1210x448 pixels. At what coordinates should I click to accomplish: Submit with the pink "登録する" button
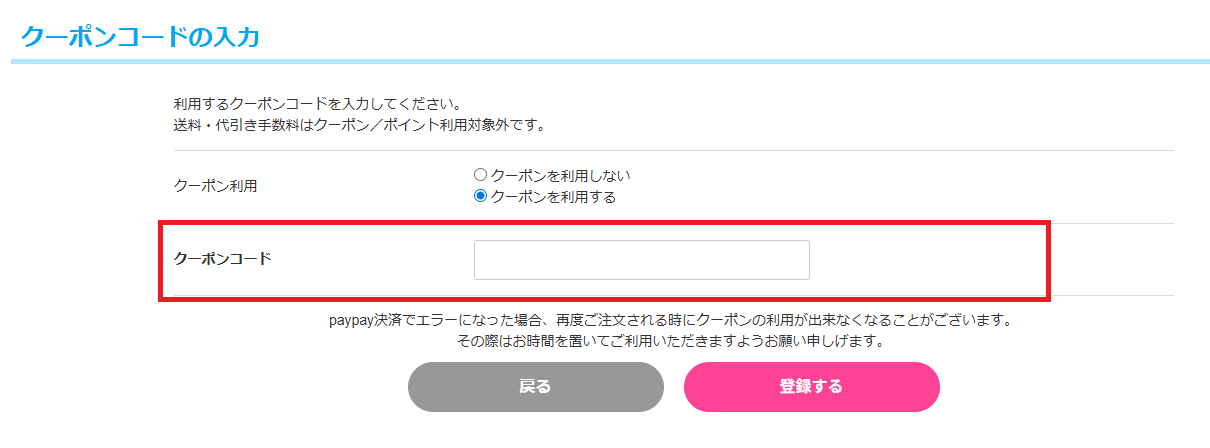click(x=811, y=387)
